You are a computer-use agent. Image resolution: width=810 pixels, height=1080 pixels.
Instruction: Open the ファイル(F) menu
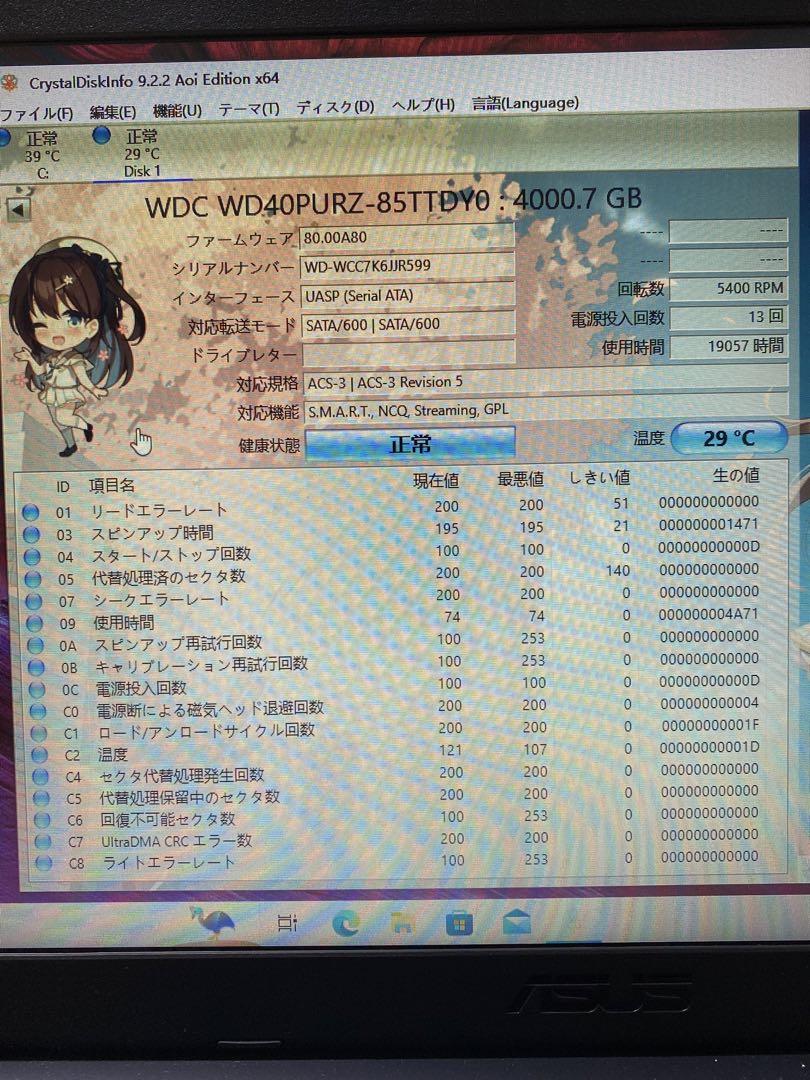(36, 114)
